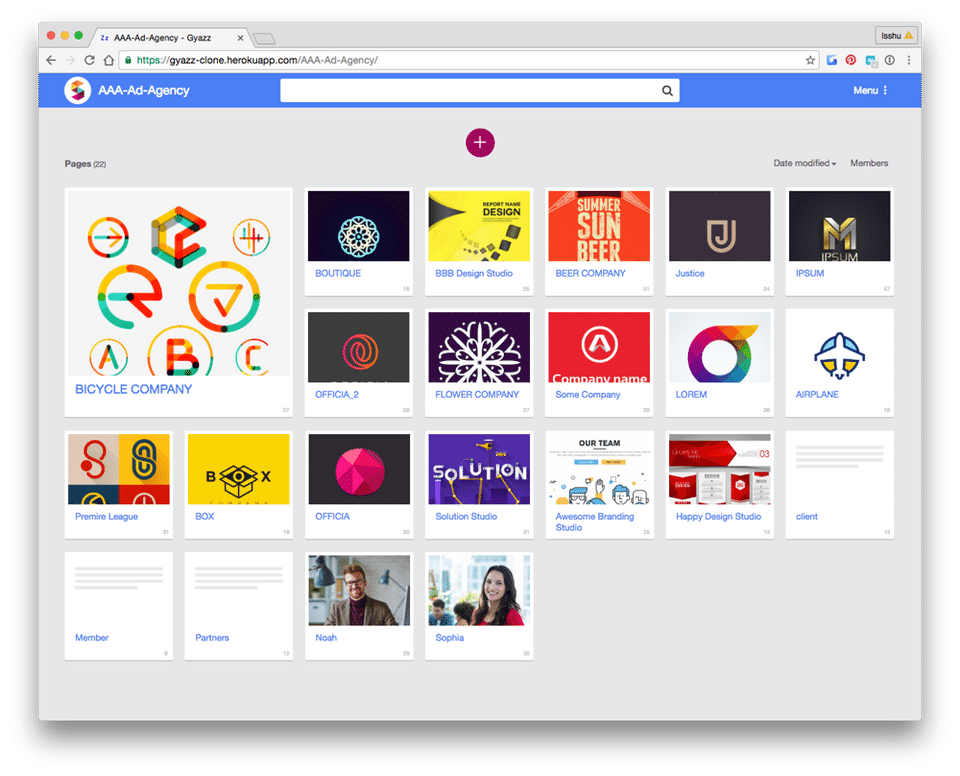Go to browser home page
Image resolution: width=960 pixels, height=776 pixels.
tap(108, 60)
